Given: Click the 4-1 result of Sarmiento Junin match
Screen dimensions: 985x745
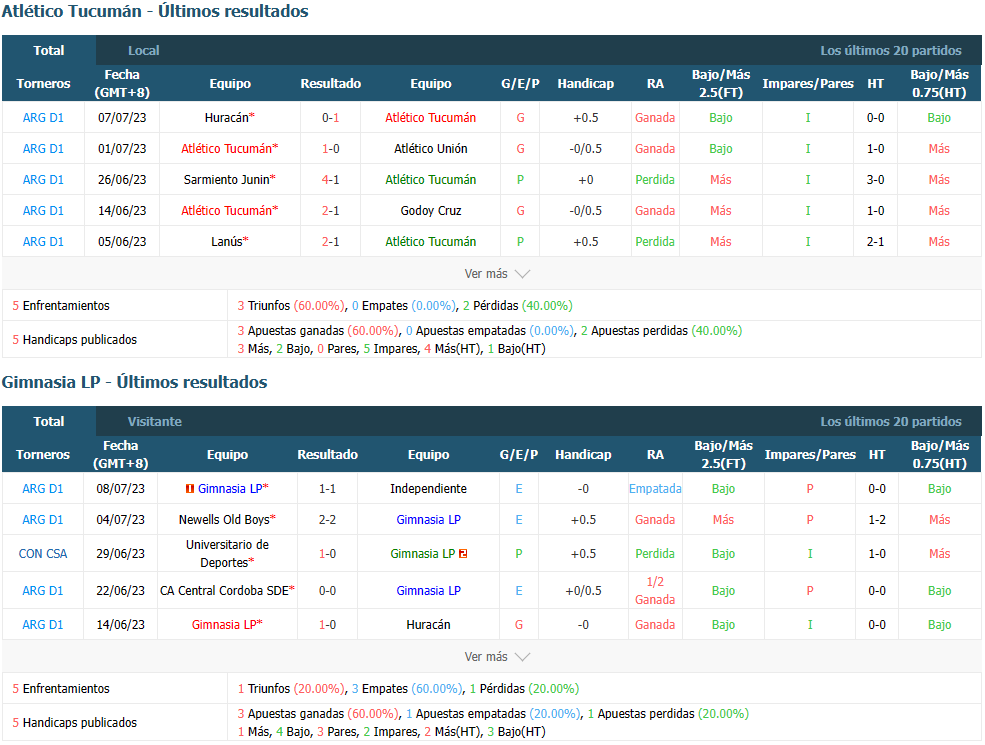Looking at the screenshot, I should (330, 180).
